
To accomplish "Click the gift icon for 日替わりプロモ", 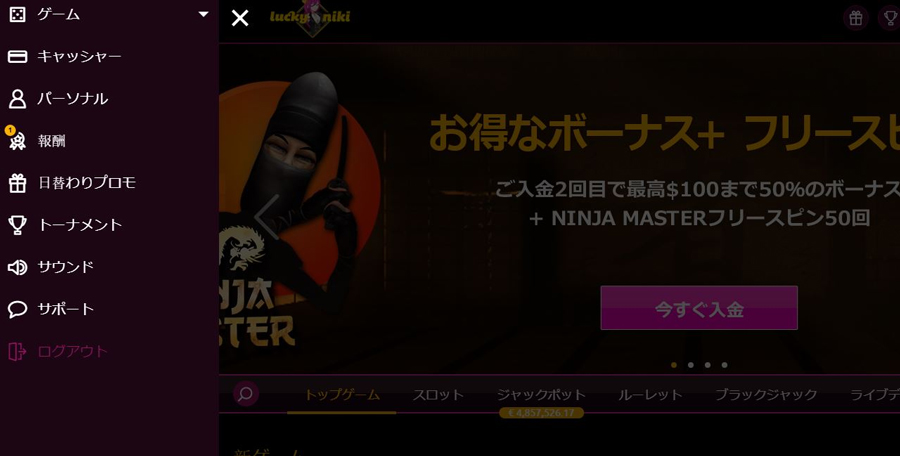I will [17, 183].
